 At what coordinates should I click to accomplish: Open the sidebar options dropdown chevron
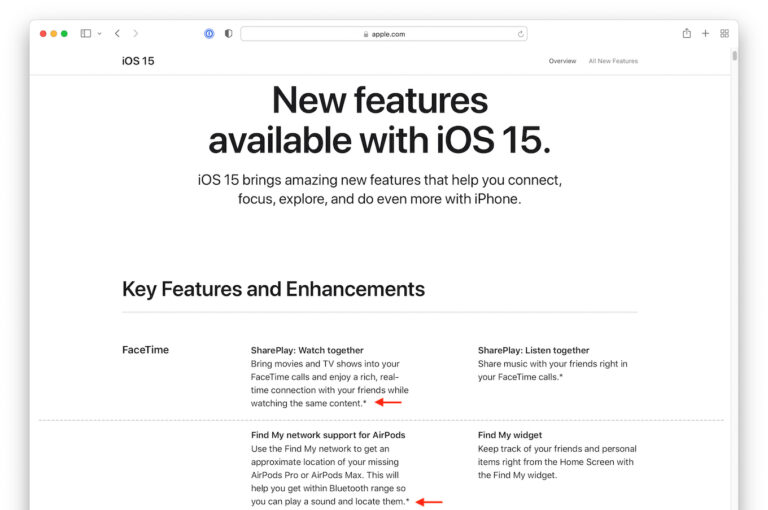99,34
